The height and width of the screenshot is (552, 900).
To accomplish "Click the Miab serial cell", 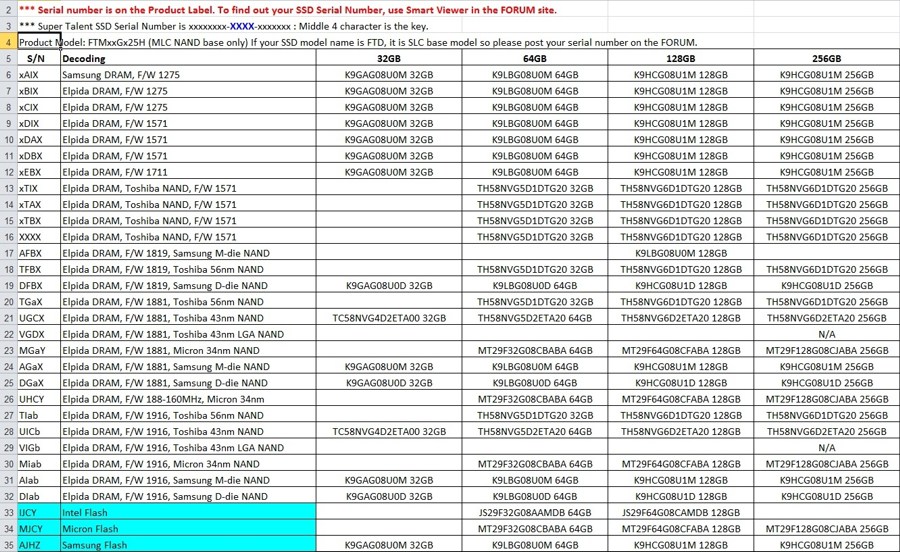I will (x=38, y=464).
